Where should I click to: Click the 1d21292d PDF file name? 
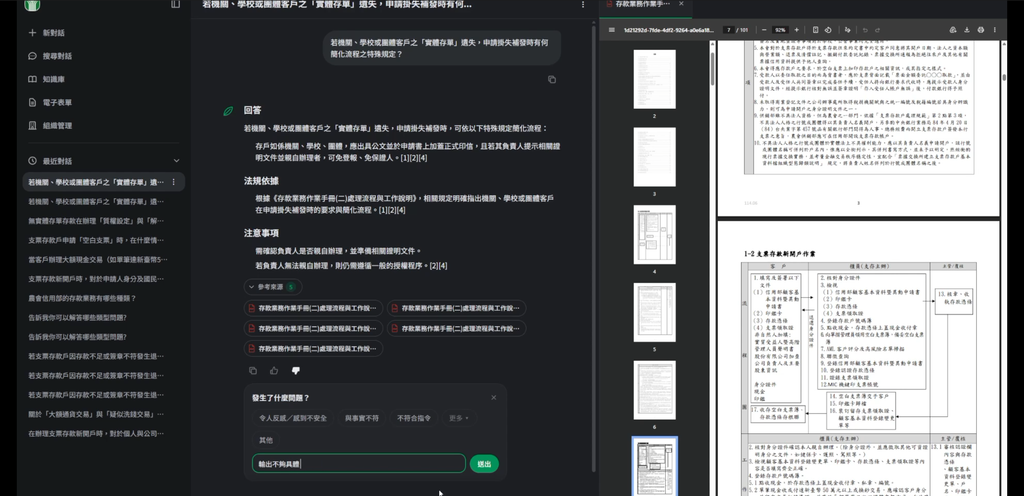[x=668, y=30]
